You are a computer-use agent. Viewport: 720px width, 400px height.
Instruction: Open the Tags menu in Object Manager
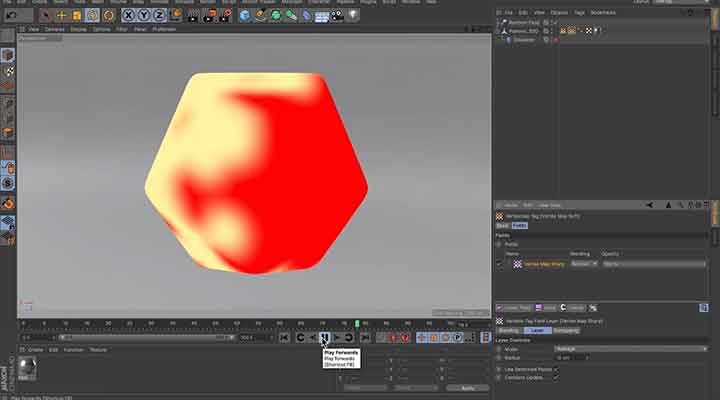click(x=582, y=12)
